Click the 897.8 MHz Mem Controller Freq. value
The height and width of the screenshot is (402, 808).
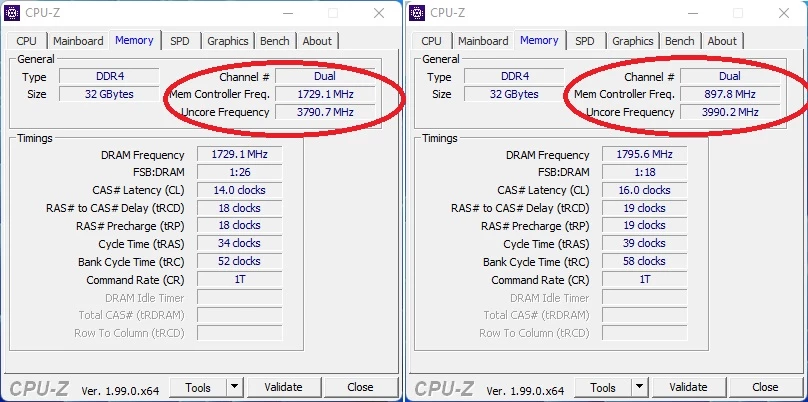click(730, 94)
